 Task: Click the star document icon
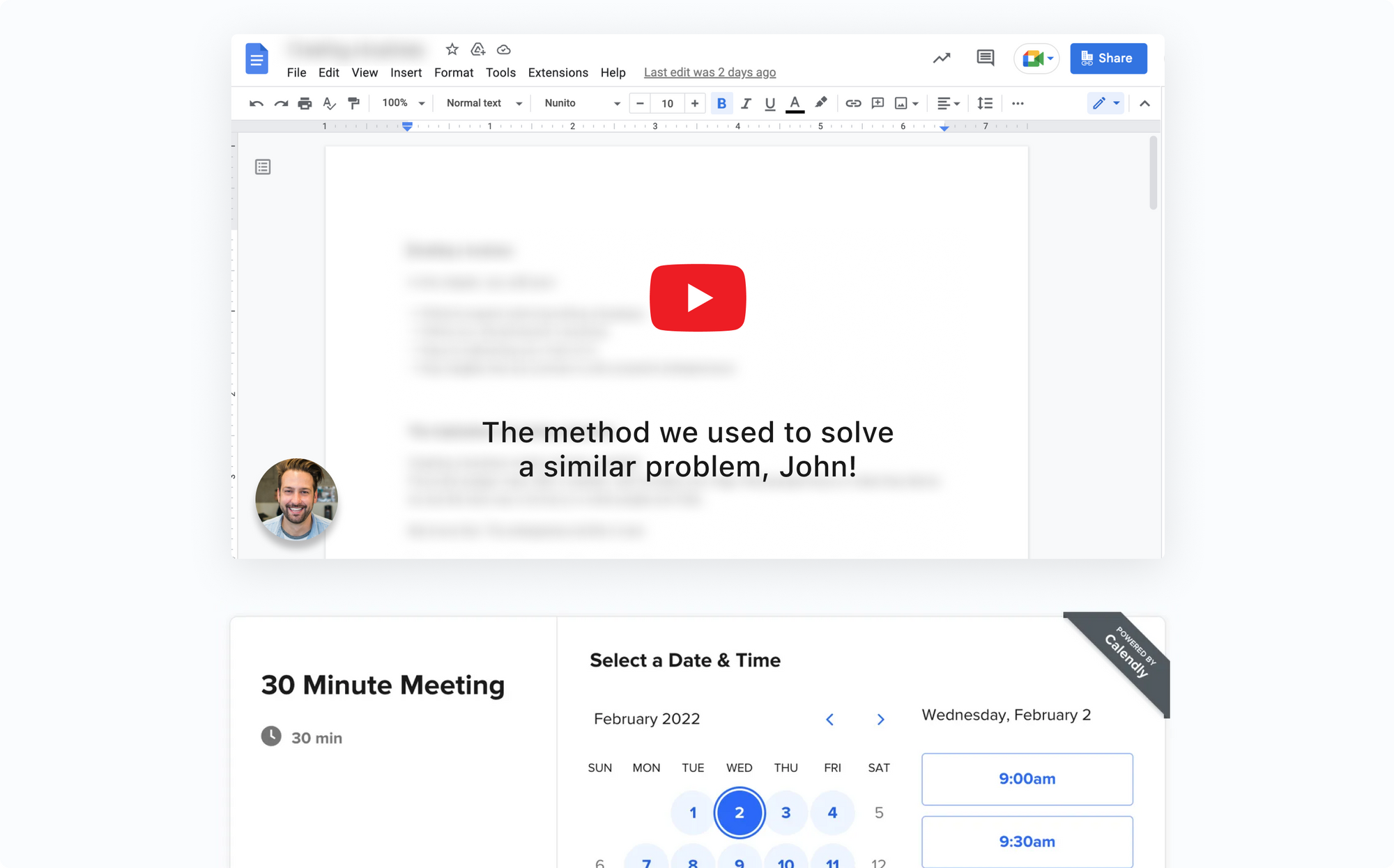coord(452,49)
